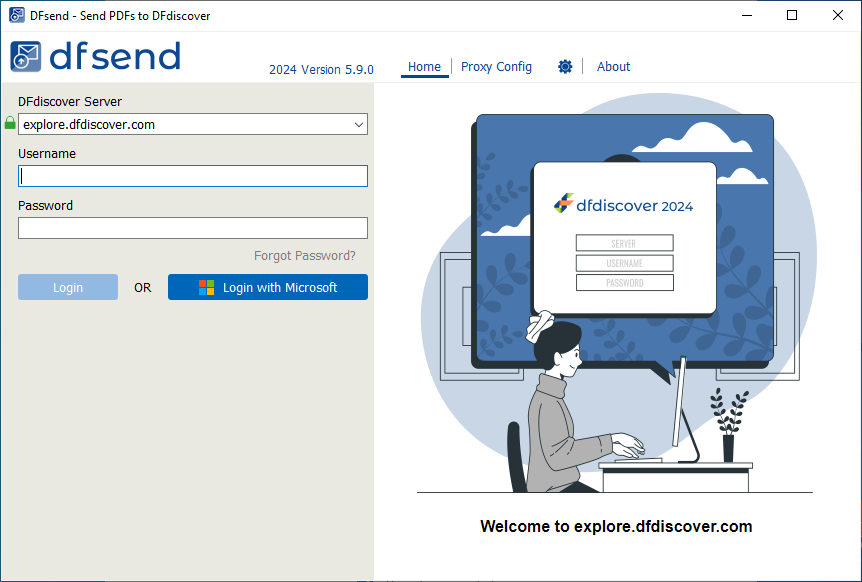Viewport: 862px width, 582px height.
Task: Click the explore.dfdiscover.com server field
Action: tap(193, 124)
